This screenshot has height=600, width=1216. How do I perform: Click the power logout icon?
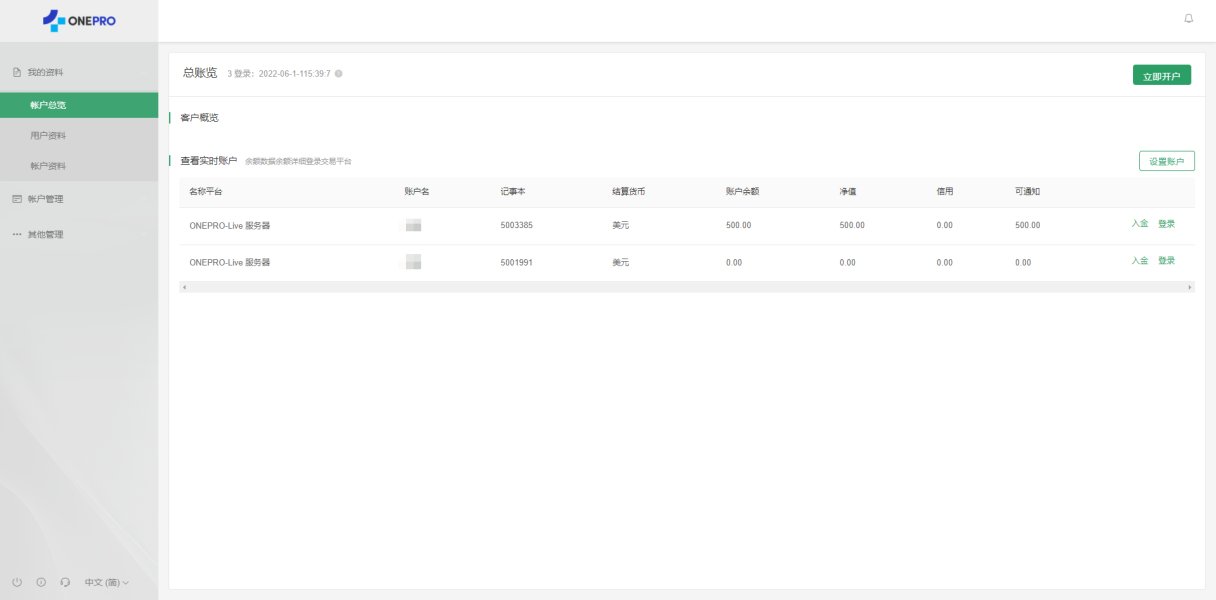tap(17, 582)
